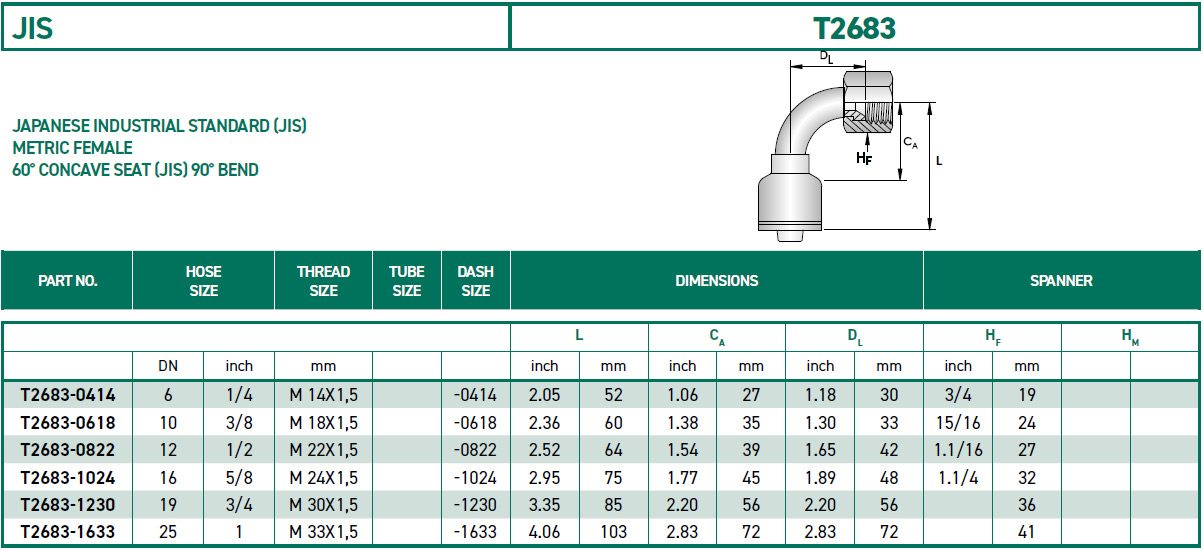Click the JIS header label
The width and height of the screenshot is (1203, 551).
point(33,28)
